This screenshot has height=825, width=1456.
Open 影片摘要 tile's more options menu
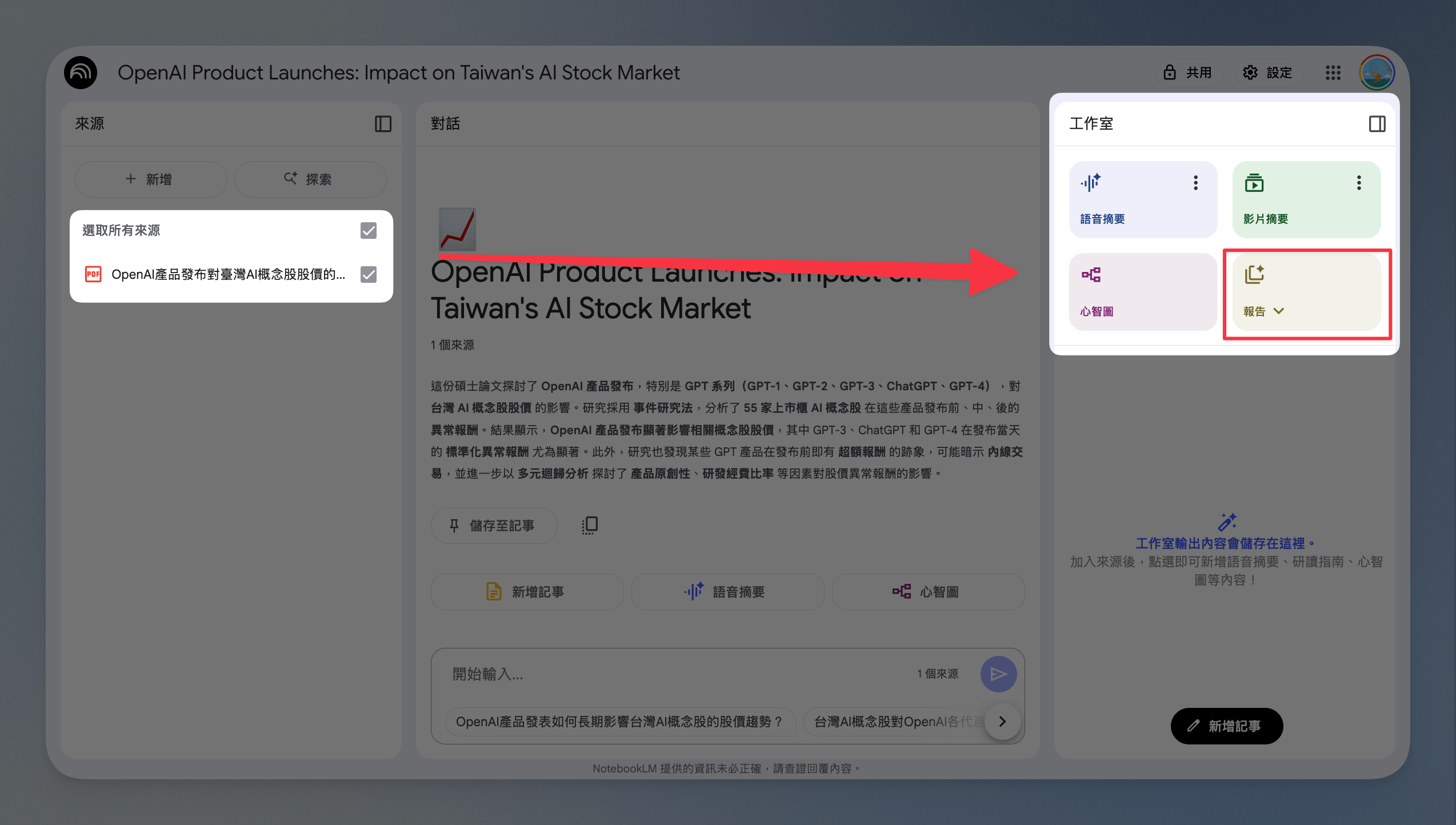1359,183
